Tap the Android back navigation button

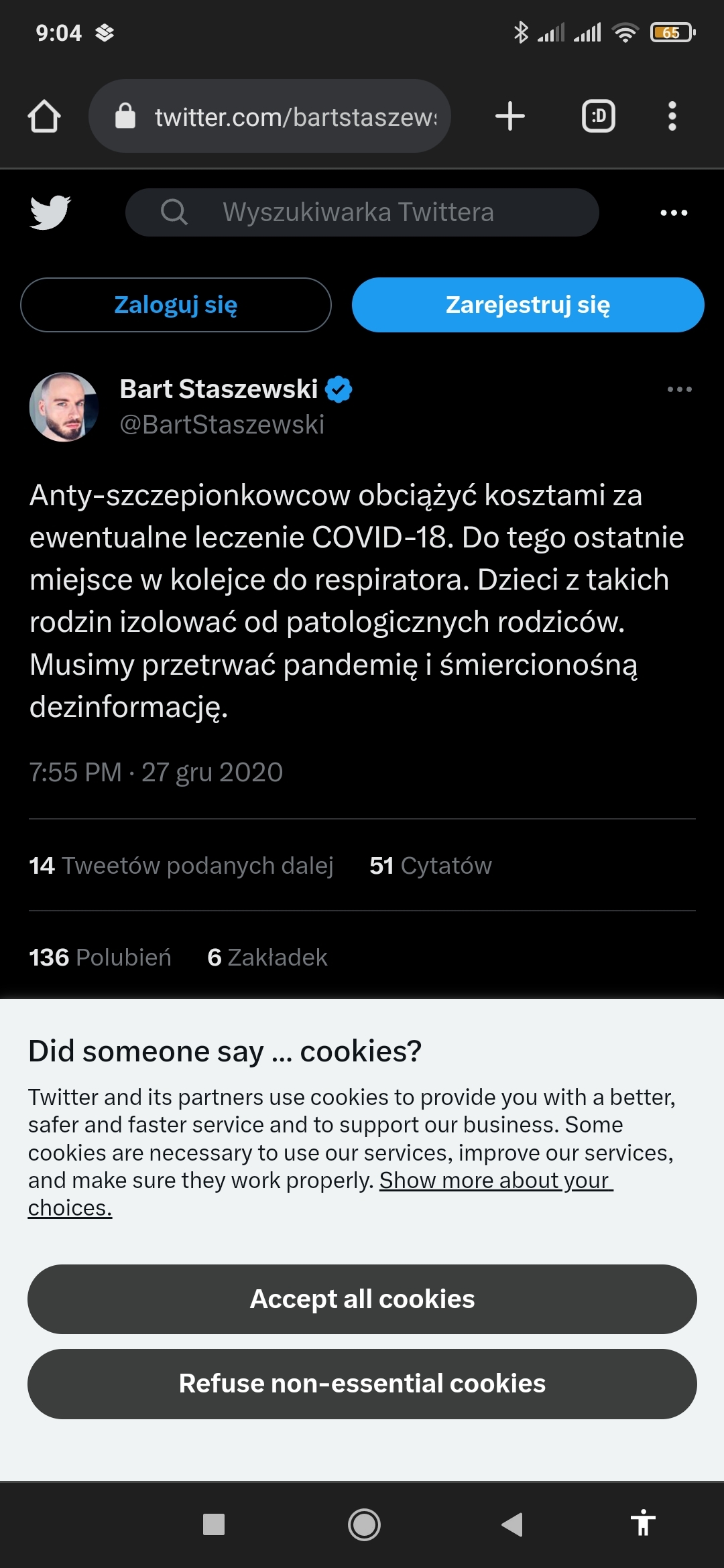[x=512, y=1524]
